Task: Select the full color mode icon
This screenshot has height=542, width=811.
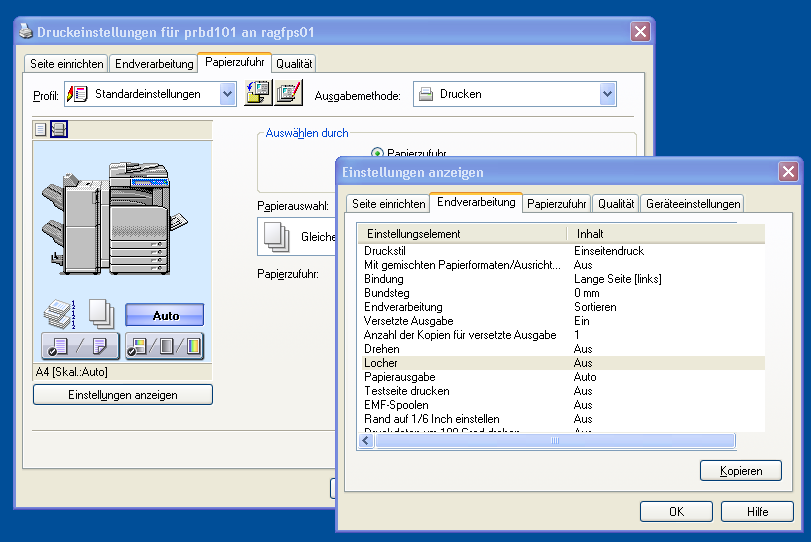Action: (x=193, y=346)
